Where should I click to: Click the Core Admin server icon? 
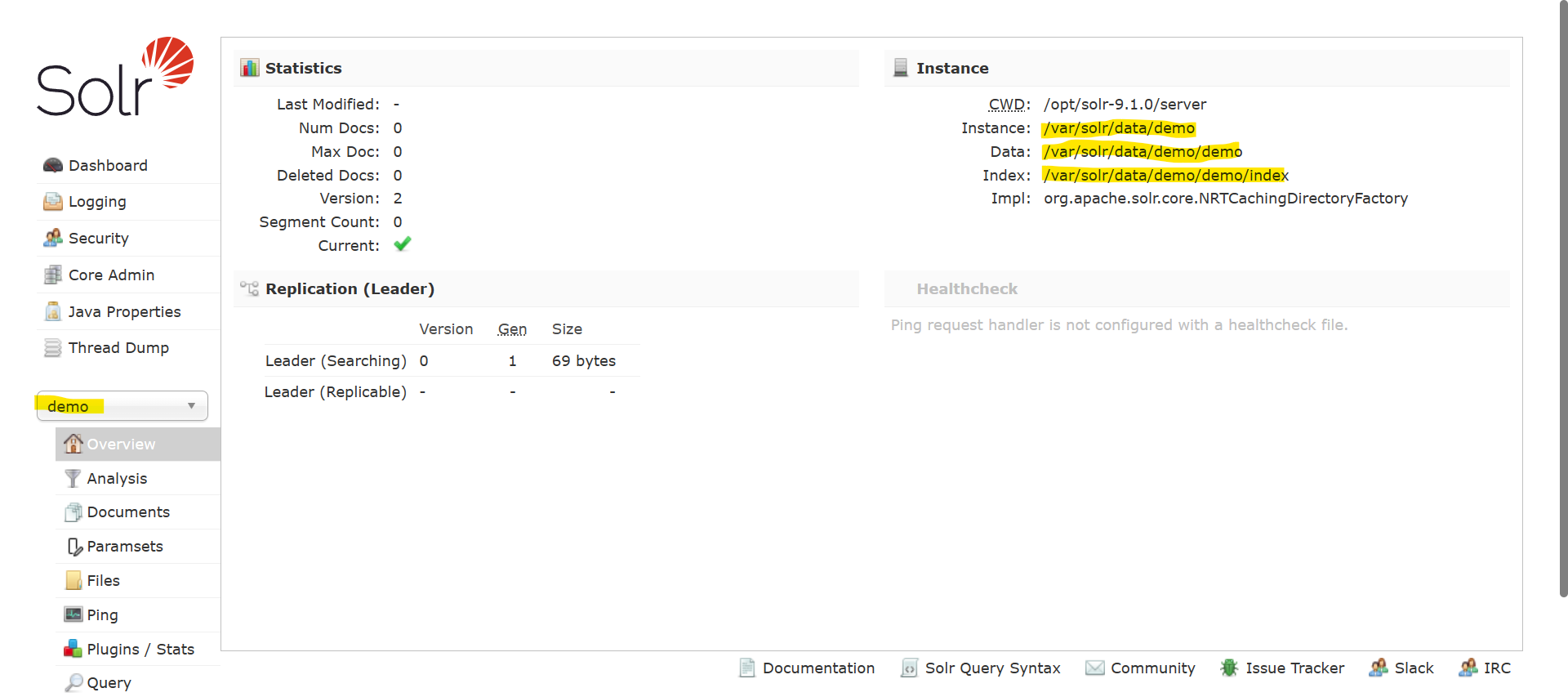pos(53,275)
